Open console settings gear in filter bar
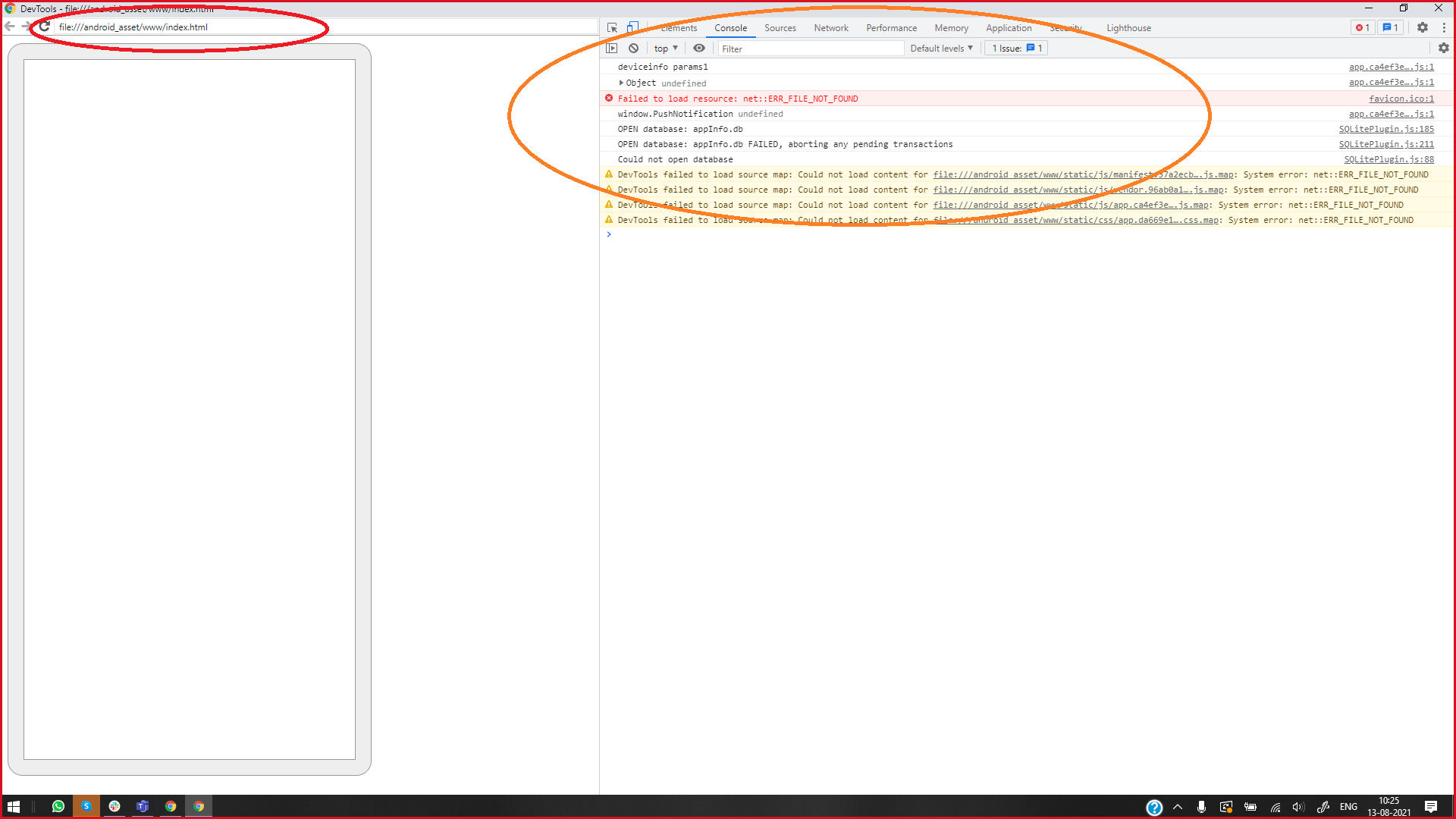Image resolution: width=1456 pixels, height=819 pixels. 1444,48
